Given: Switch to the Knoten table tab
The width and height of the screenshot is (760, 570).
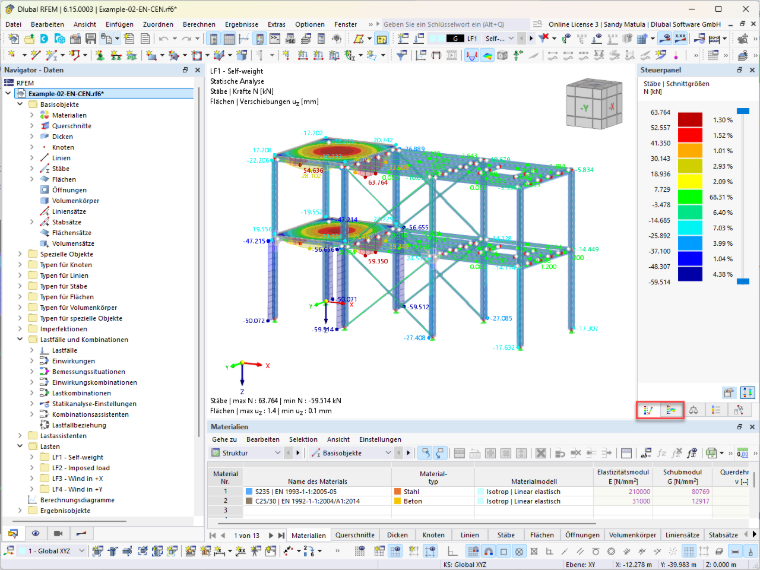Looking at the screenshot, I should click(433, 535).
